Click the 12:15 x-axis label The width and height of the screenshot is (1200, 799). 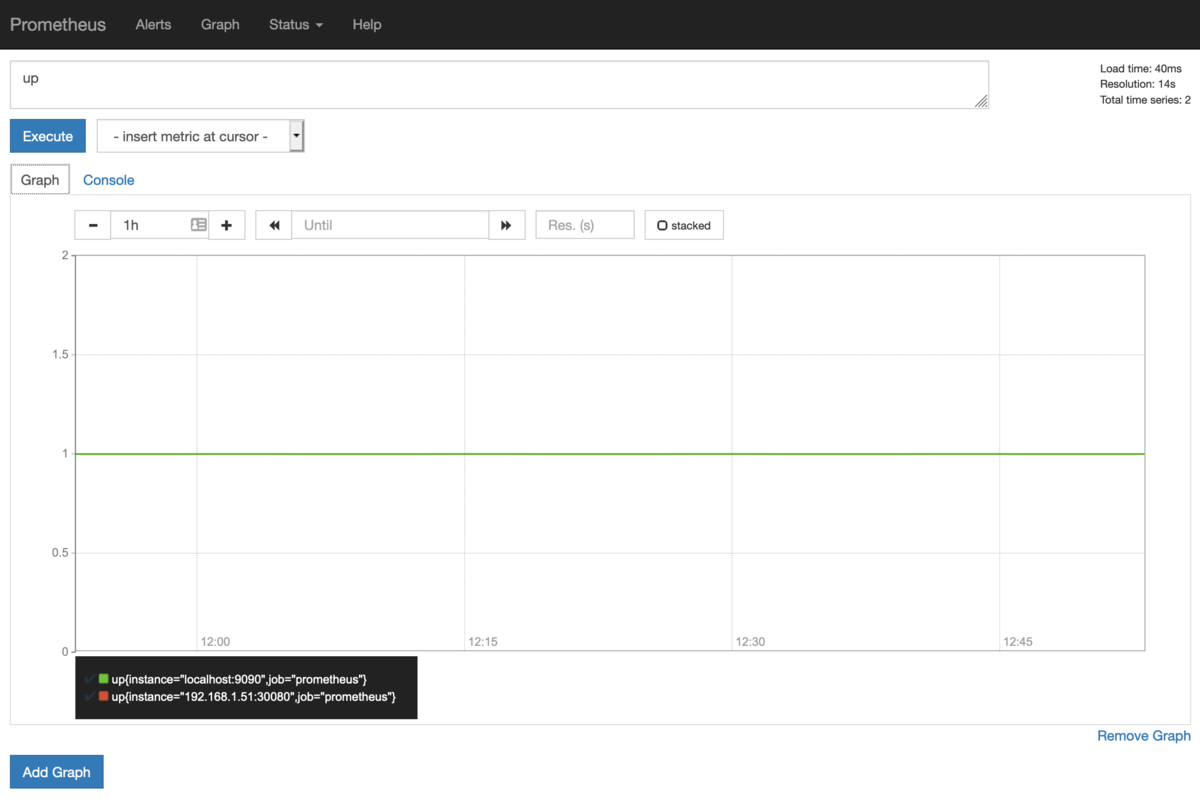[483, 642]
